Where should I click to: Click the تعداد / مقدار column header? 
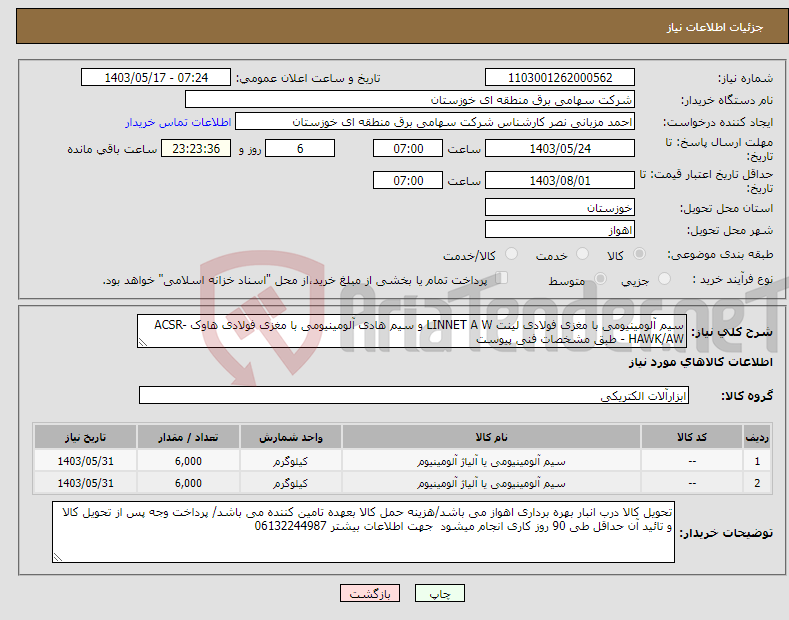[x=188, y=437]
